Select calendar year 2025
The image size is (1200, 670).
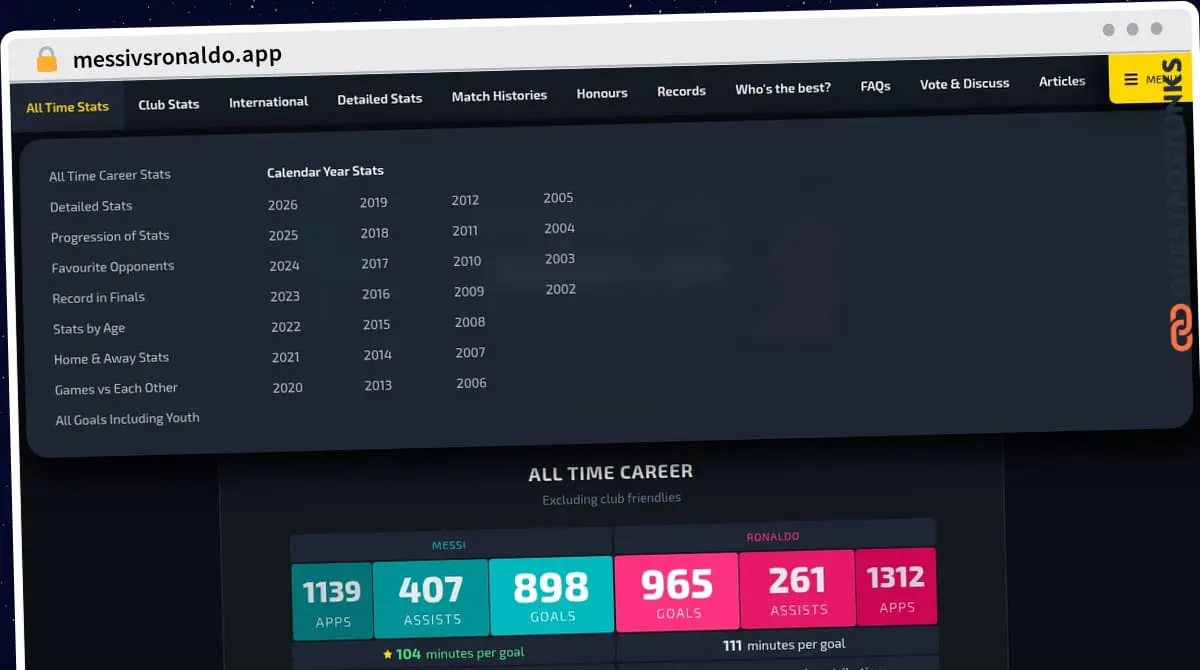[x=284, y=236]
